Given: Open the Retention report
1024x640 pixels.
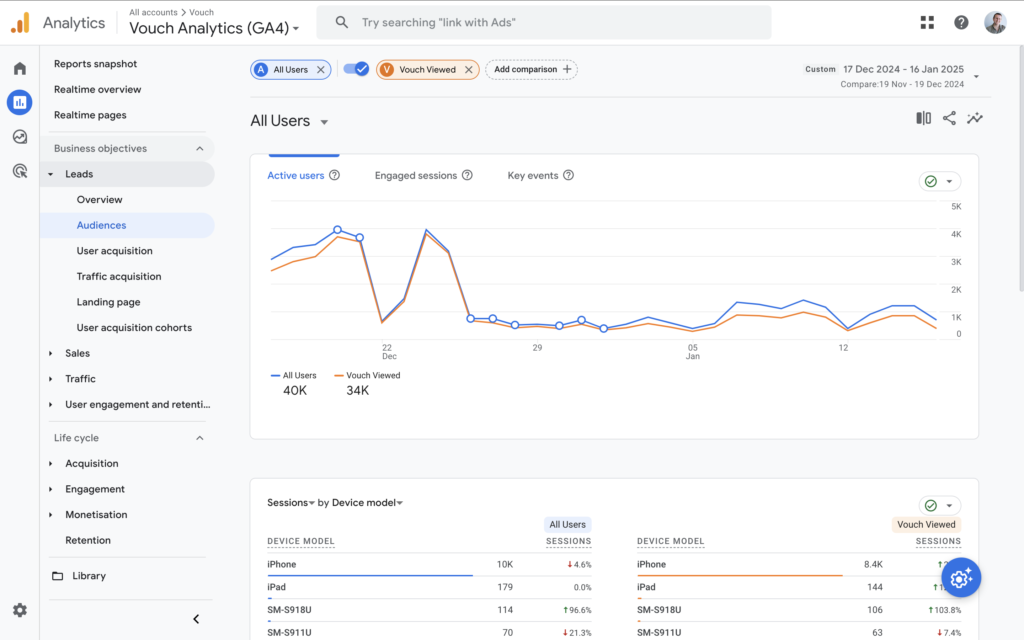Looking at the screenshot, I should 88,540.
